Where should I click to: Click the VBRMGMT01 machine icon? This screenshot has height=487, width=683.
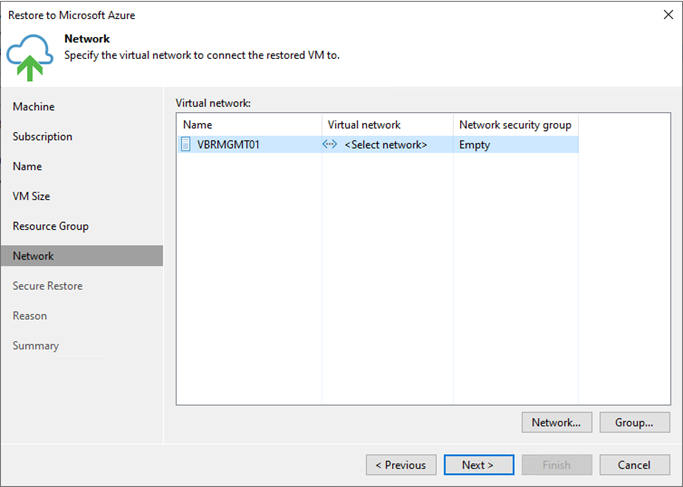[186, 144]
